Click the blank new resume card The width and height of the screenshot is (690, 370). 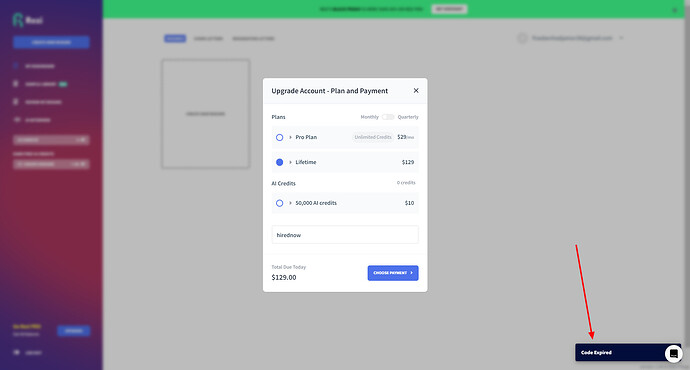[206, 114]
